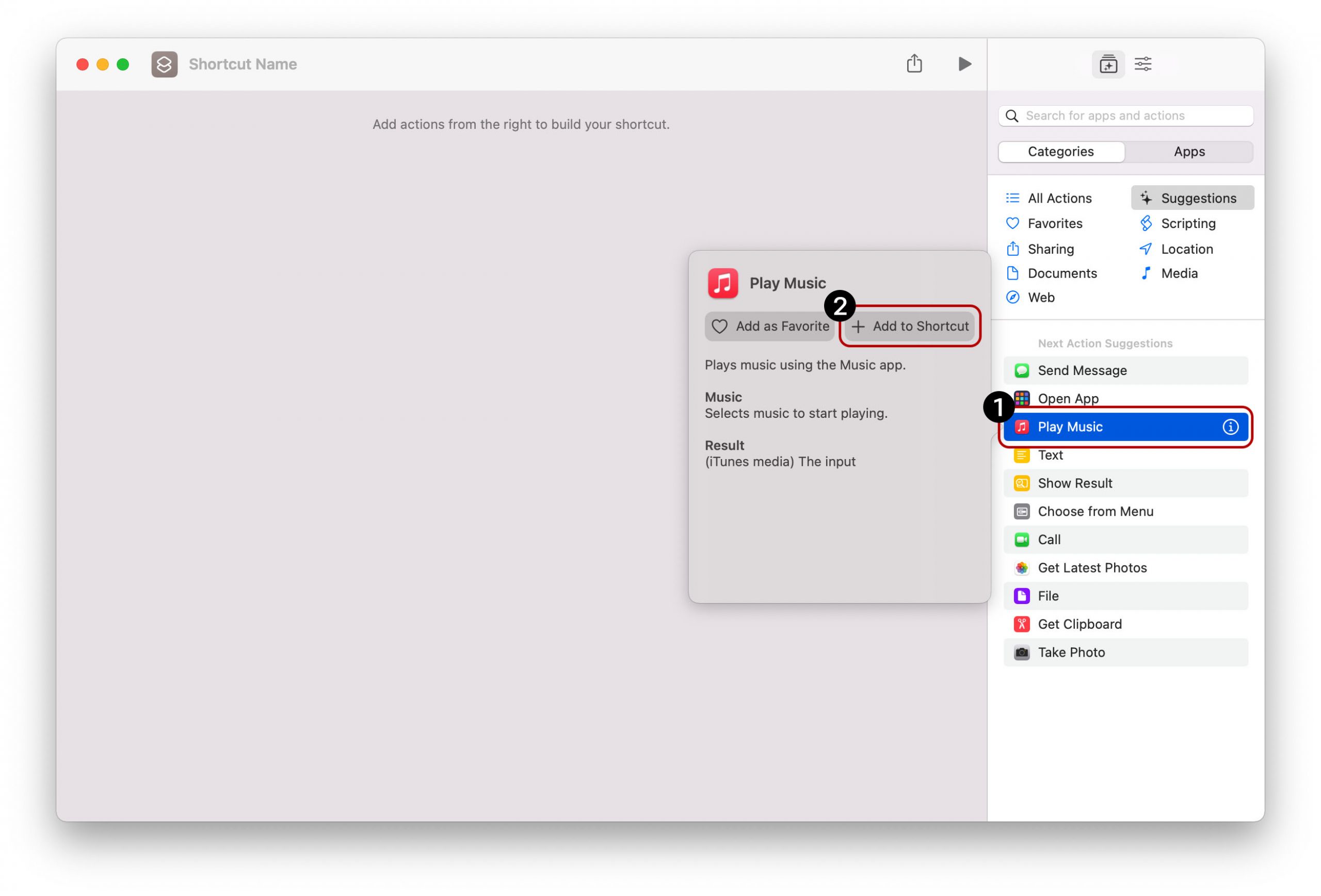Click the Share icon in the toolbar

coord(914,63)
